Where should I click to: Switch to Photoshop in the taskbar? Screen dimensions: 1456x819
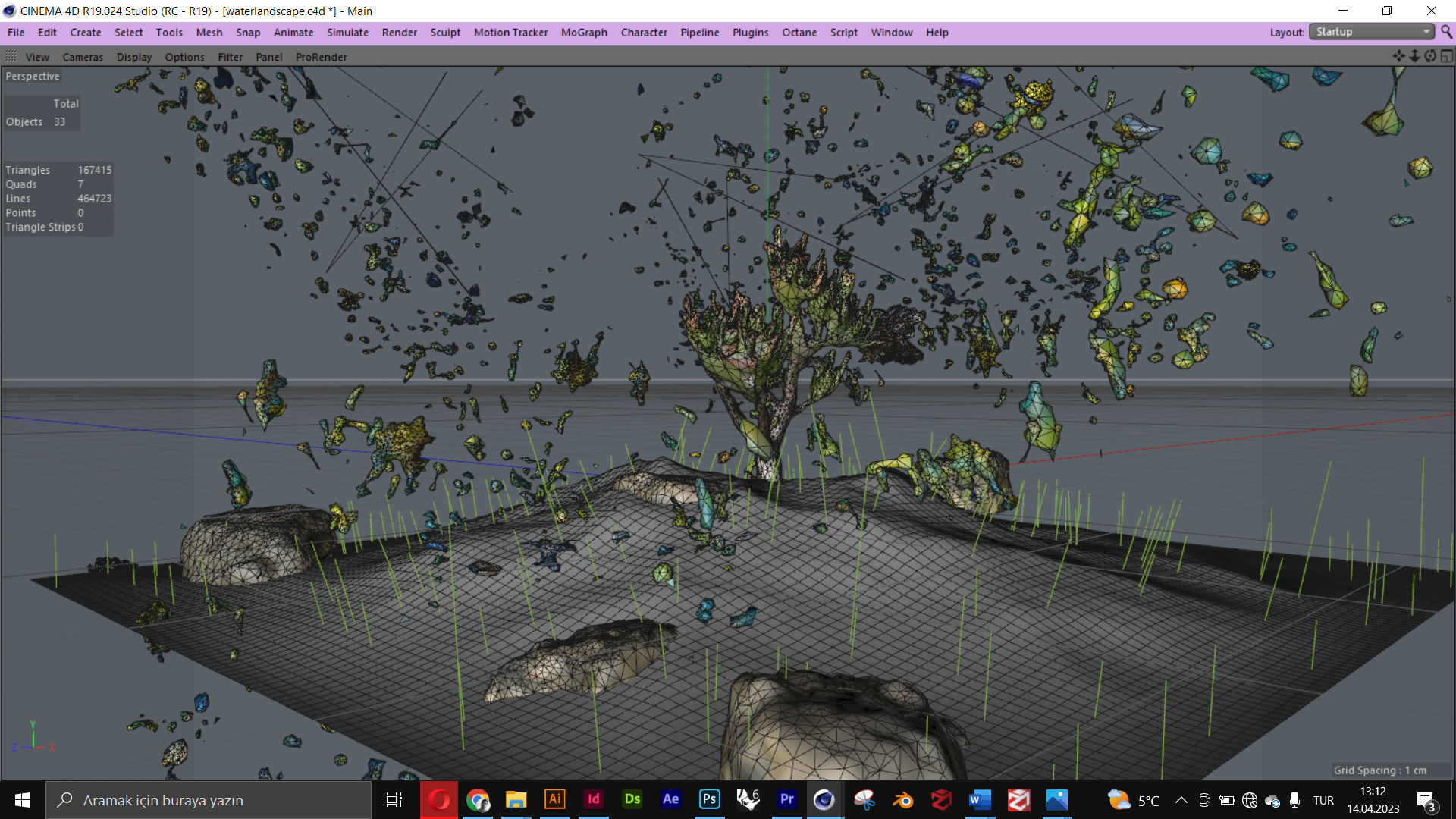pyautogui.click(x=709, y=799)
